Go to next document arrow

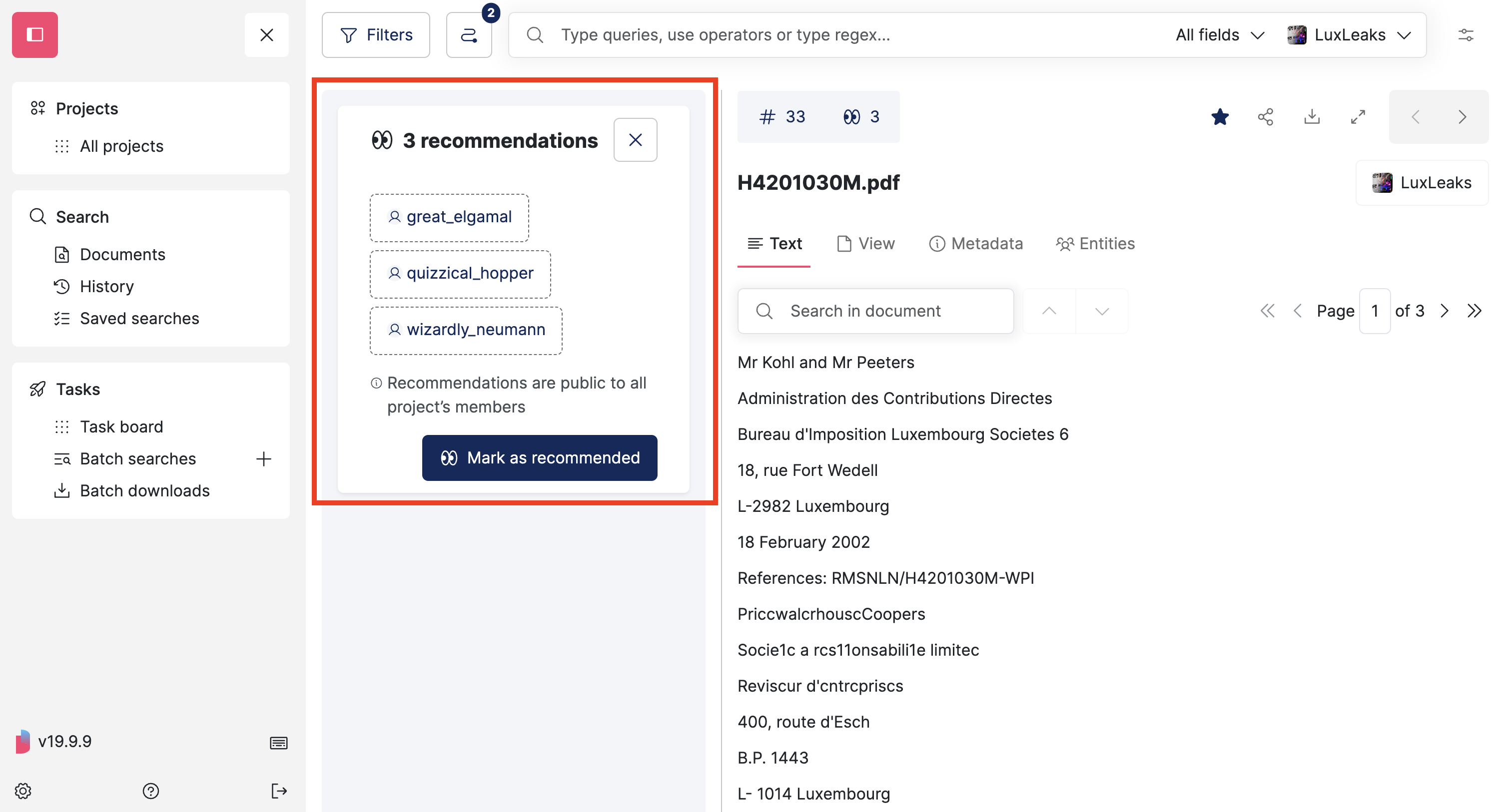coord(1462,116)
